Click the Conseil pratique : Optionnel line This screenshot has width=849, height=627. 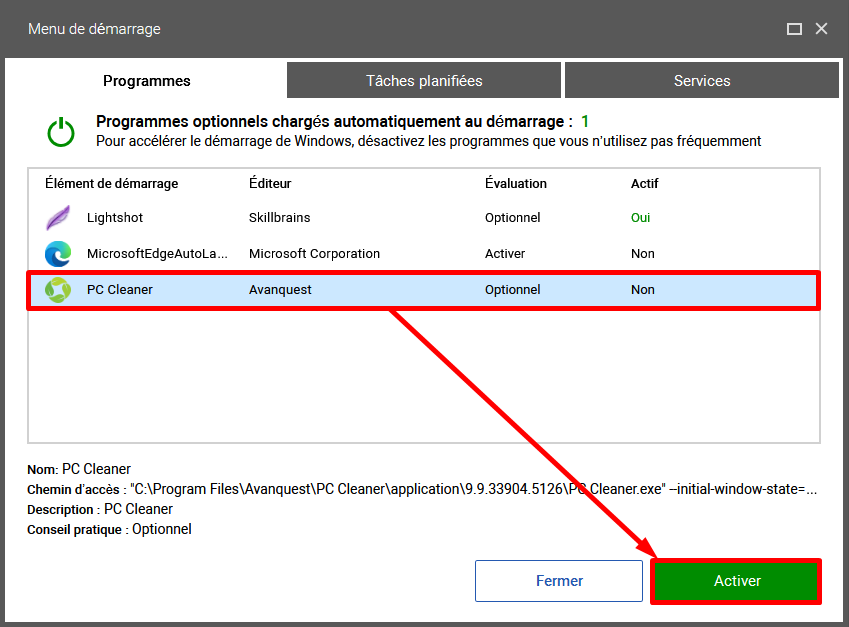pyautogui.click(x=109, y=530)
